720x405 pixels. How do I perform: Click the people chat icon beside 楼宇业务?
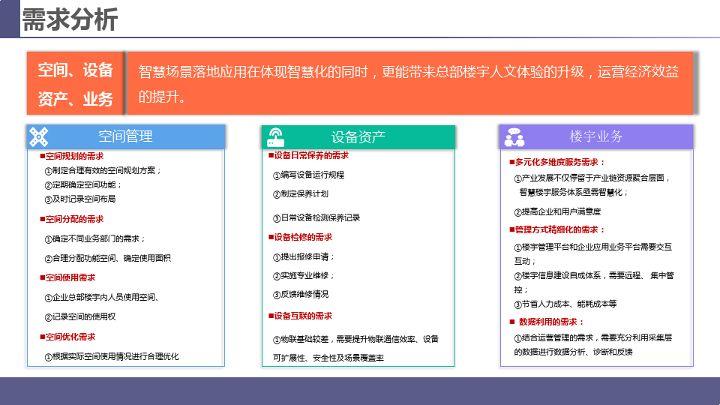pos(514,137)
